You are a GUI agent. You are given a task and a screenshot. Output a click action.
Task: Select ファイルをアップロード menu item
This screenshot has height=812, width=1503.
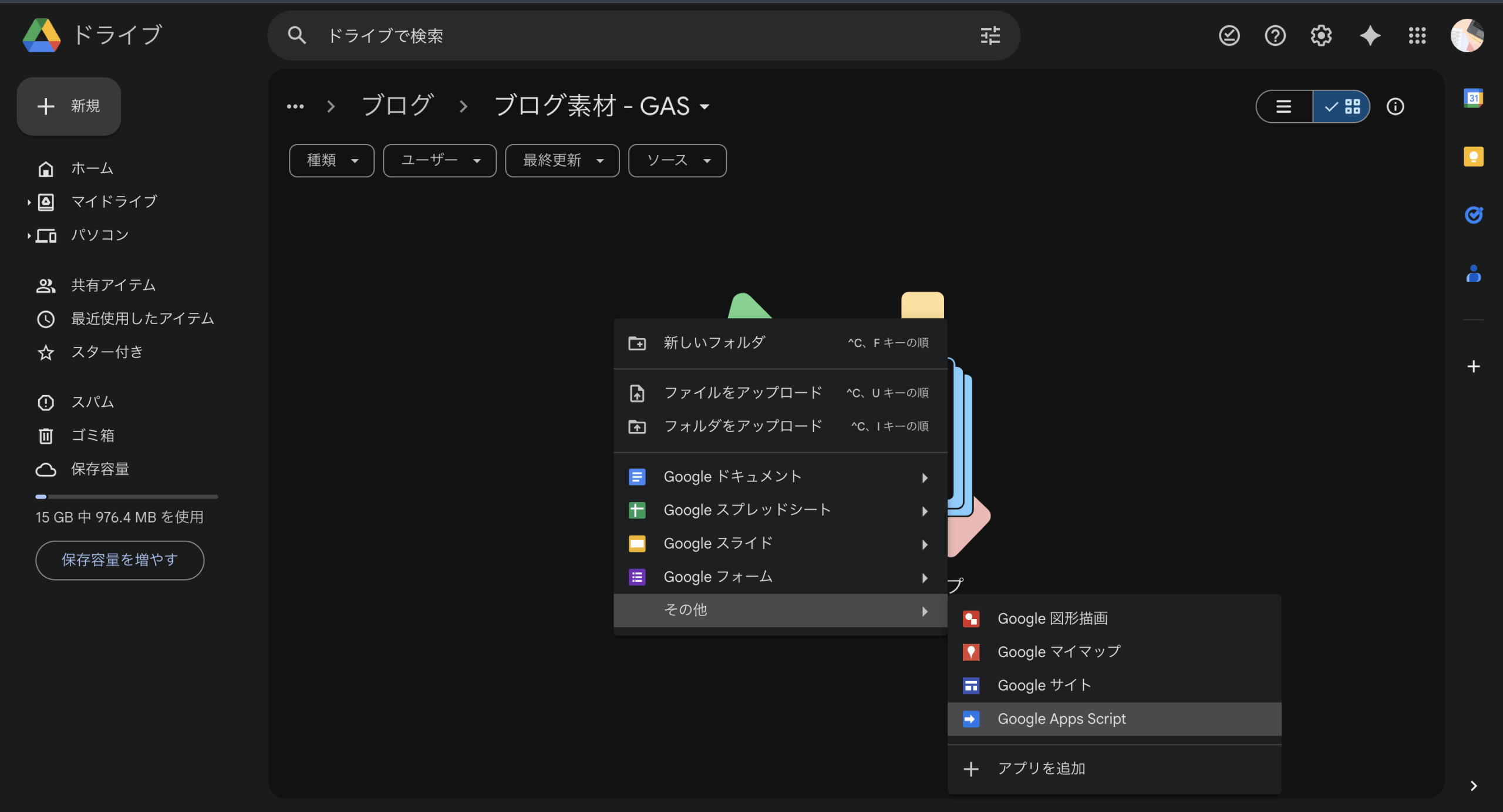coord(780,393)
